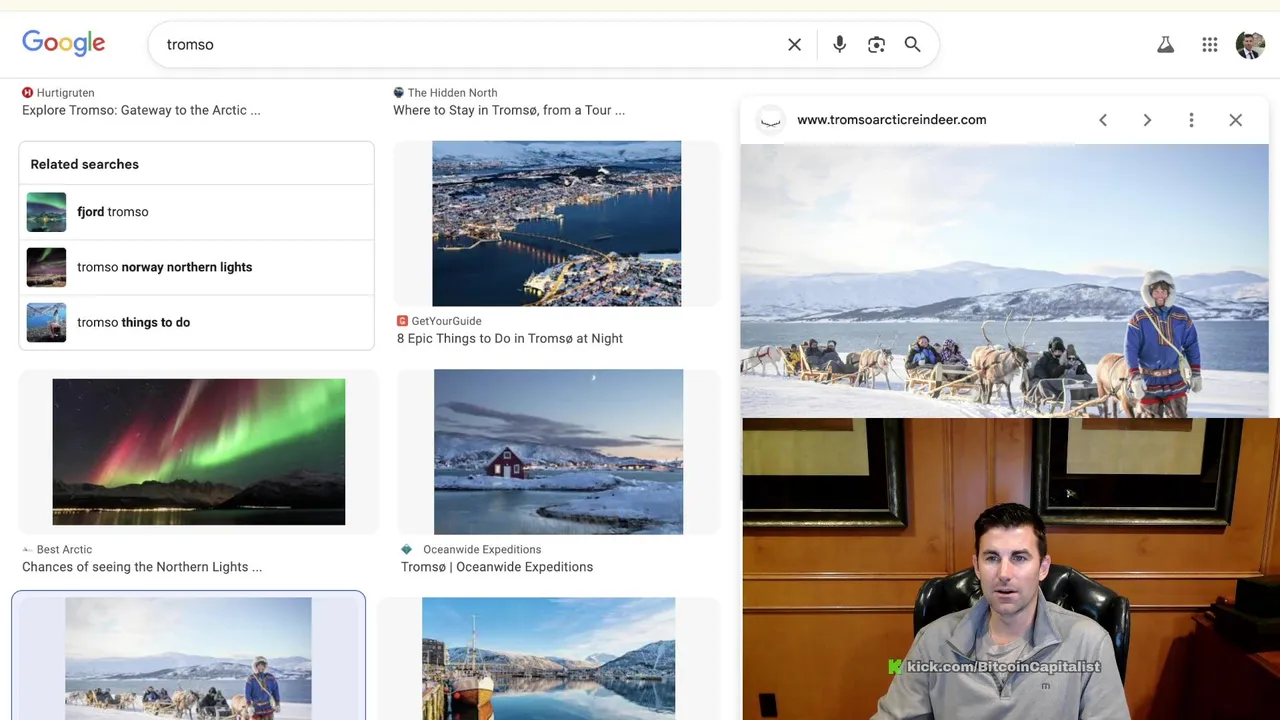Open the Google logo homepage link

[x=64, y=43]
